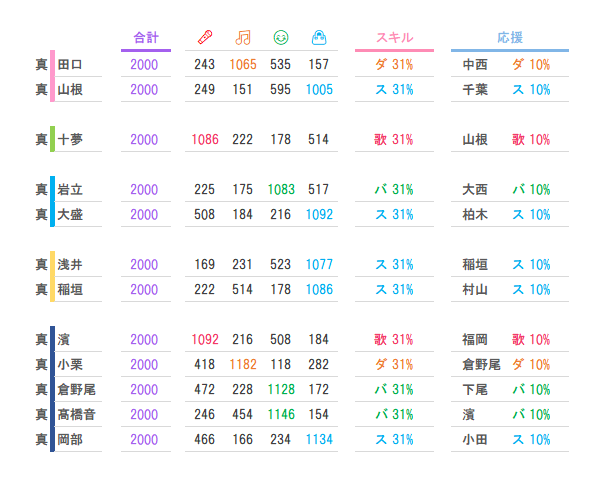Viewport: 601px width, 477px height.
Task: Click the orange 1182 value in 小栗 row
Action: (243, 364)
